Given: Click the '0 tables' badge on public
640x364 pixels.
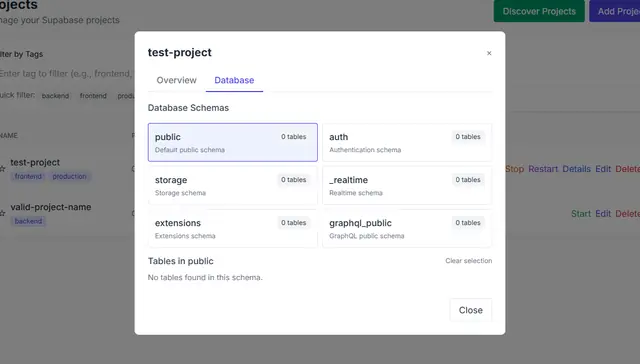Looking at the screenshot, I should pyautogui.click(x=293, y=137).
